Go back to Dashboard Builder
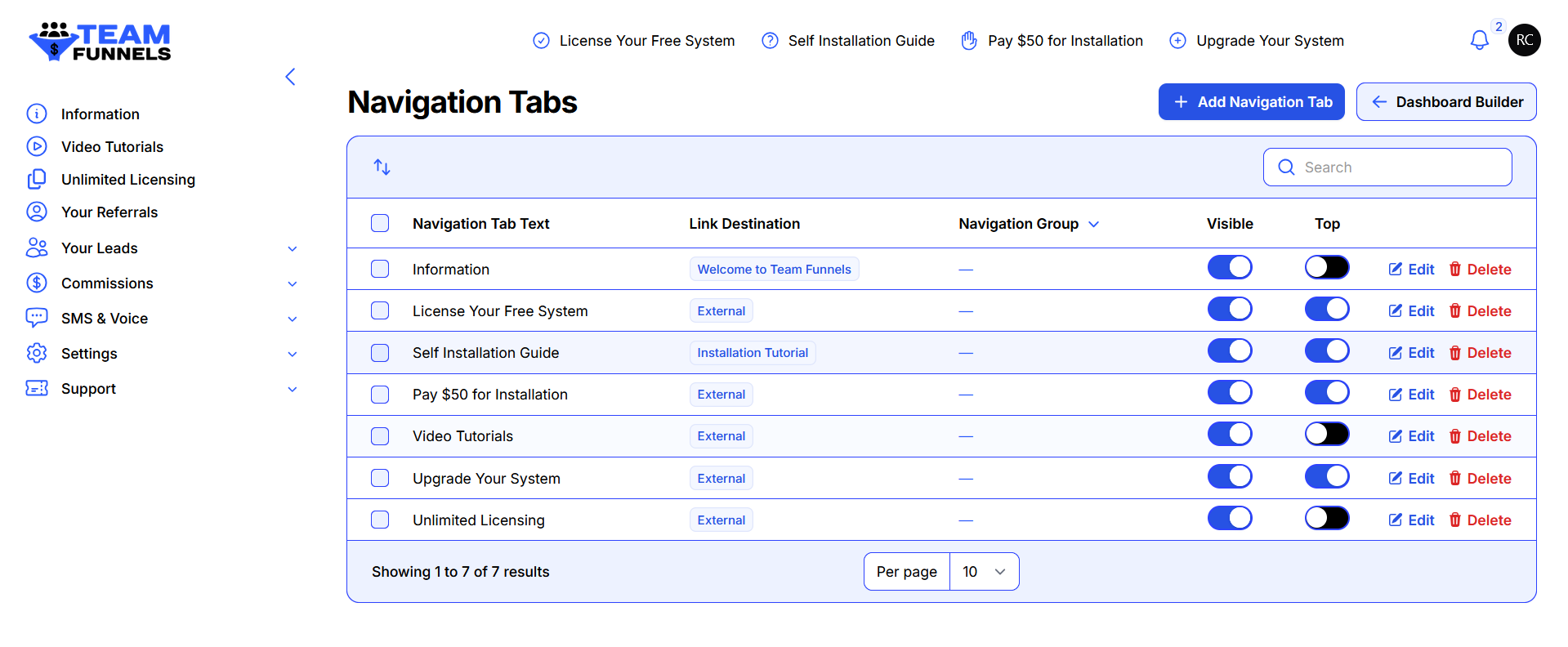1568x647 pixels. [x=1445, y=102]
